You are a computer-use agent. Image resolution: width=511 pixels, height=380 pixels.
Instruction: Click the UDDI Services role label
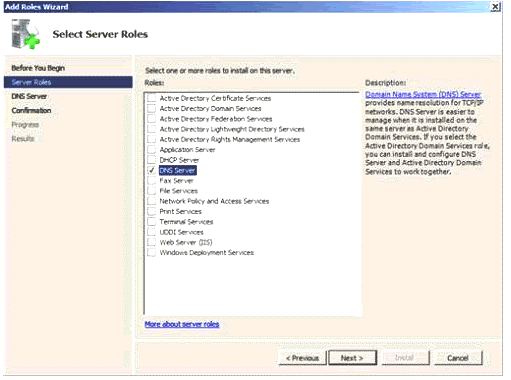181,232
